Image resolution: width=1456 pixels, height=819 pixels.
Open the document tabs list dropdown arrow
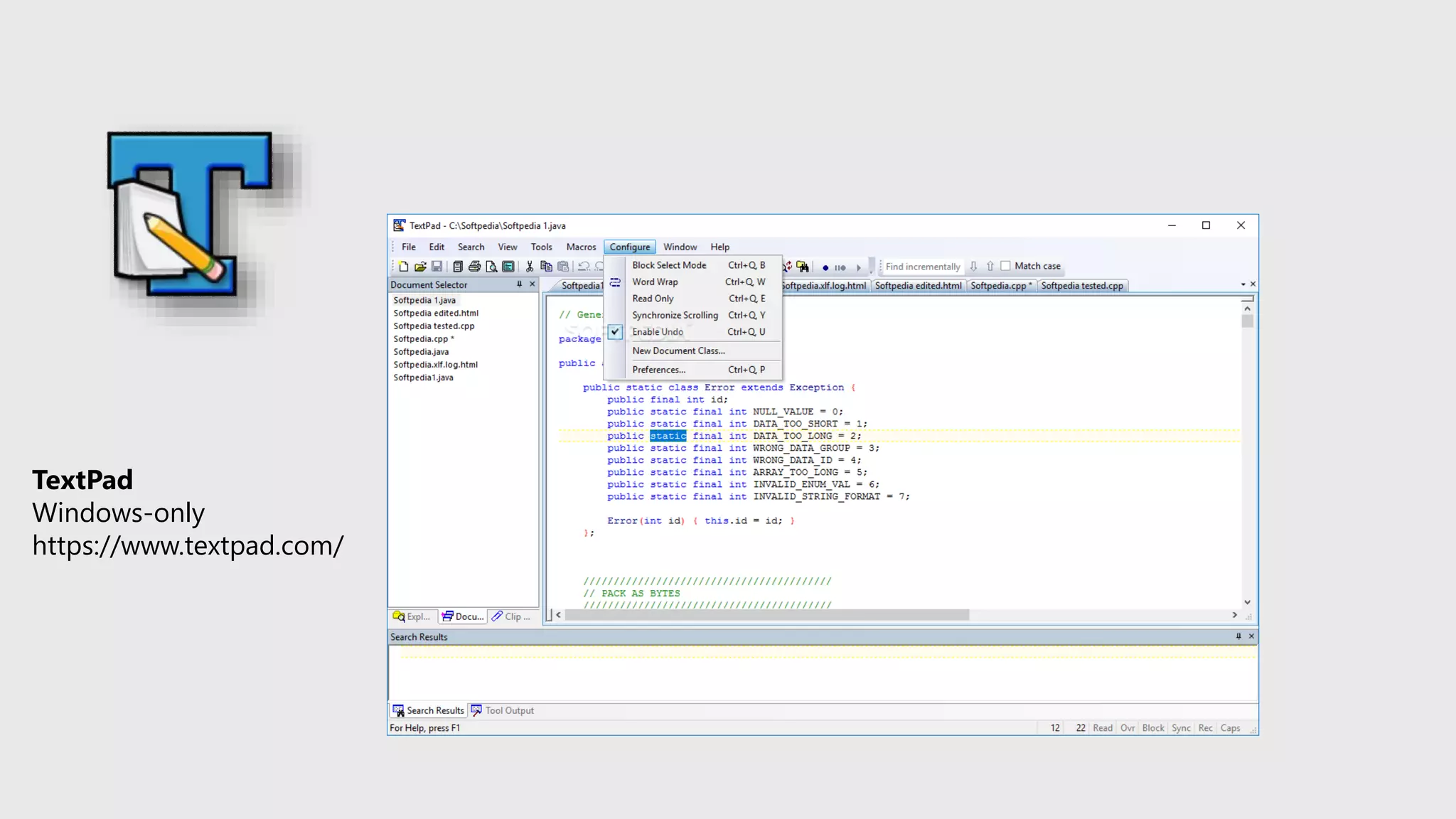pos(1243,284)
